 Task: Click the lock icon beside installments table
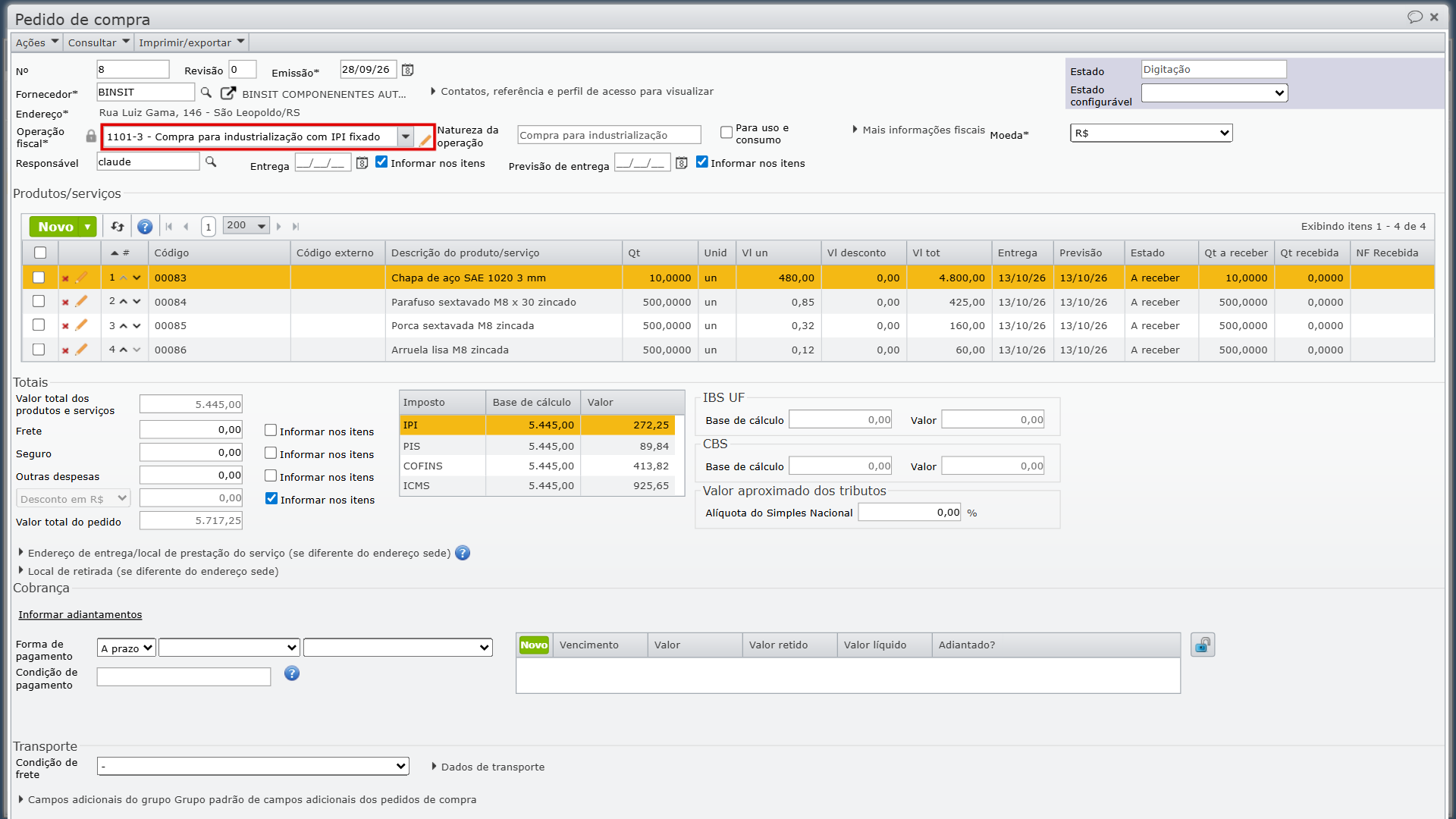[1203, 645]
